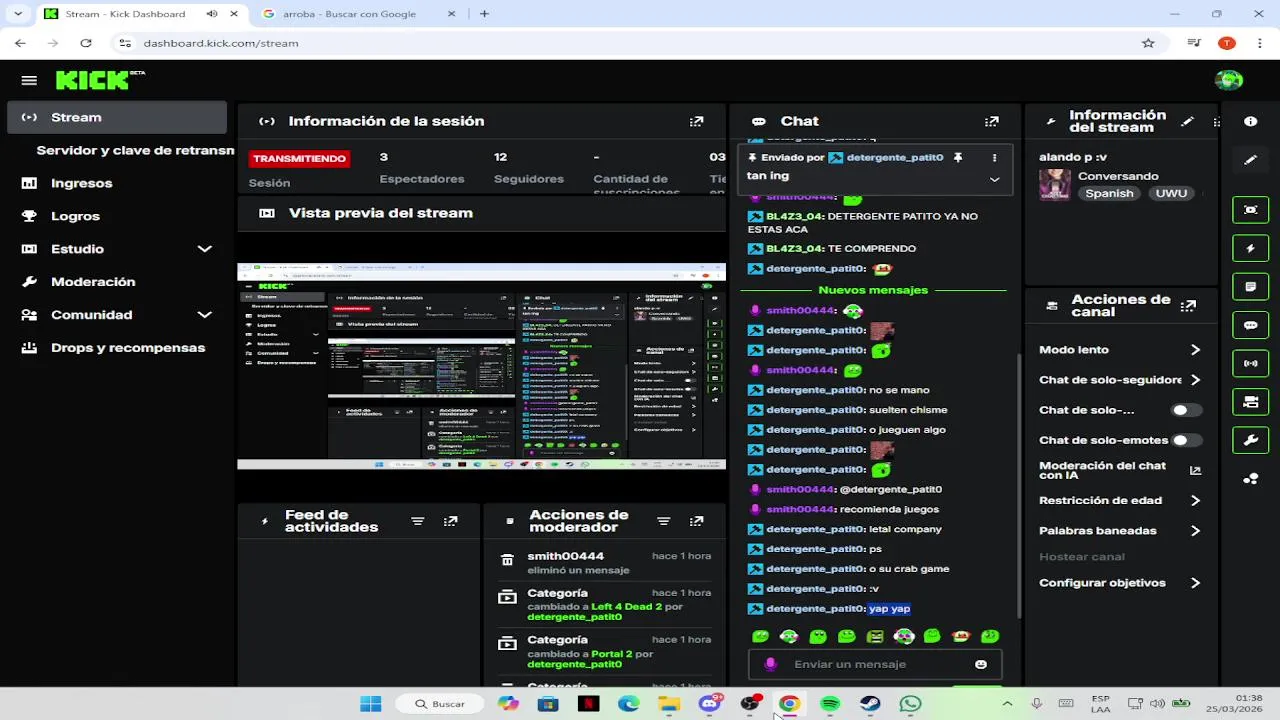The width and height of the screenshot is (1280, 720).
Task: Open Spotify from the taskbar
Action: pyautogui.click(x=830, y=704)
